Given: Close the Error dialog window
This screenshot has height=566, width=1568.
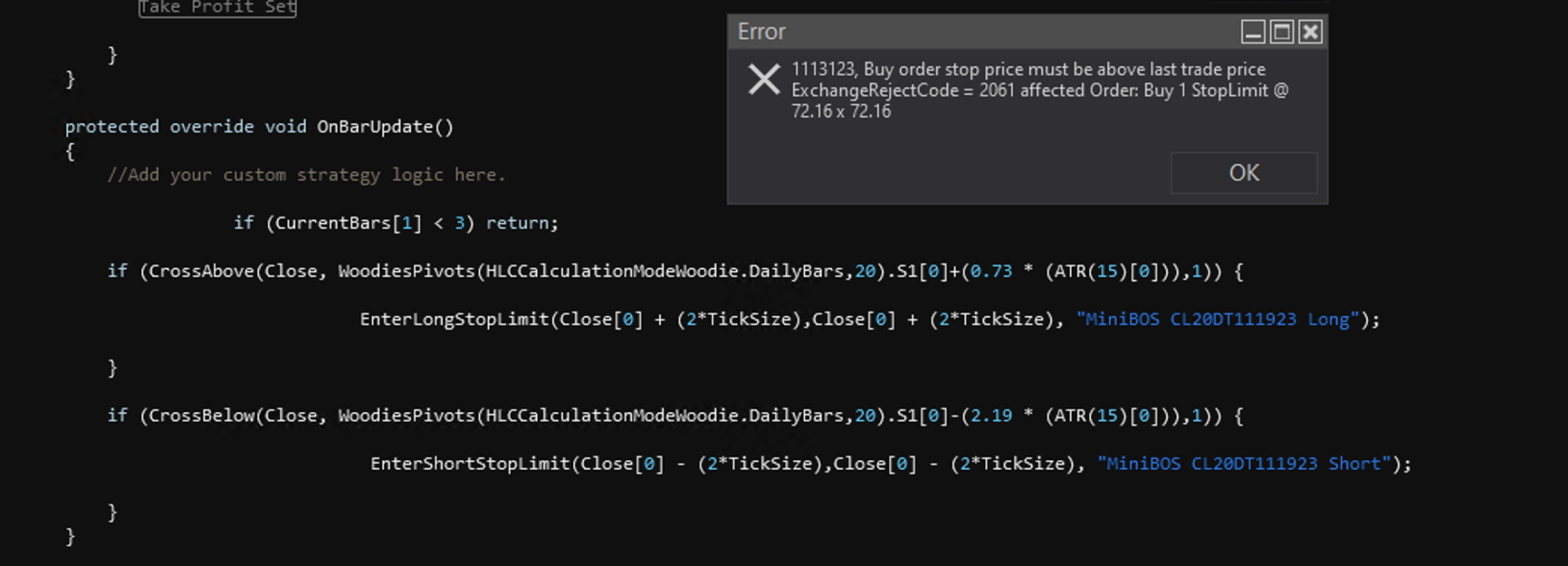Looking at the screenshot, I should (x=1310, y=32).
